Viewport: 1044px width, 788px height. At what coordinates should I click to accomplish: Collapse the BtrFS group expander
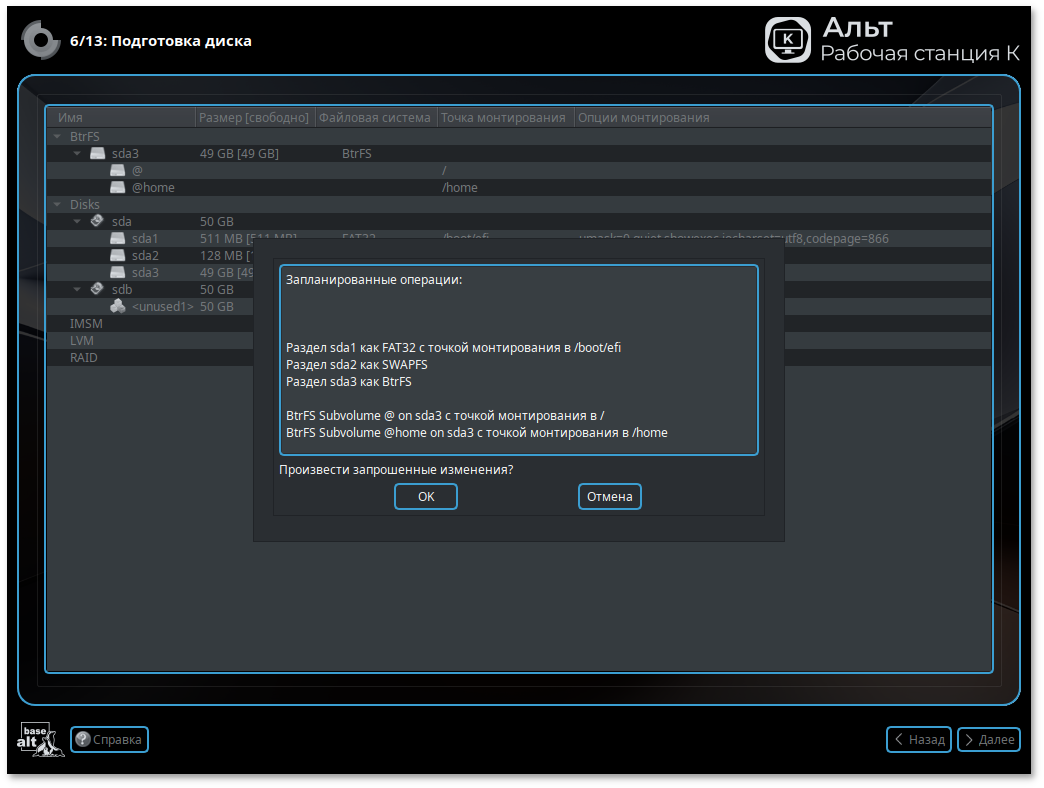click(57, 136)
